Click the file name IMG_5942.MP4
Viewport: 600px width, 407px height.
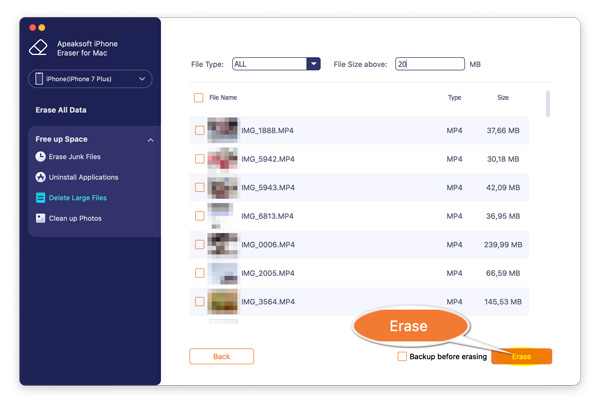pyautogui.click(x=268, y=159)
